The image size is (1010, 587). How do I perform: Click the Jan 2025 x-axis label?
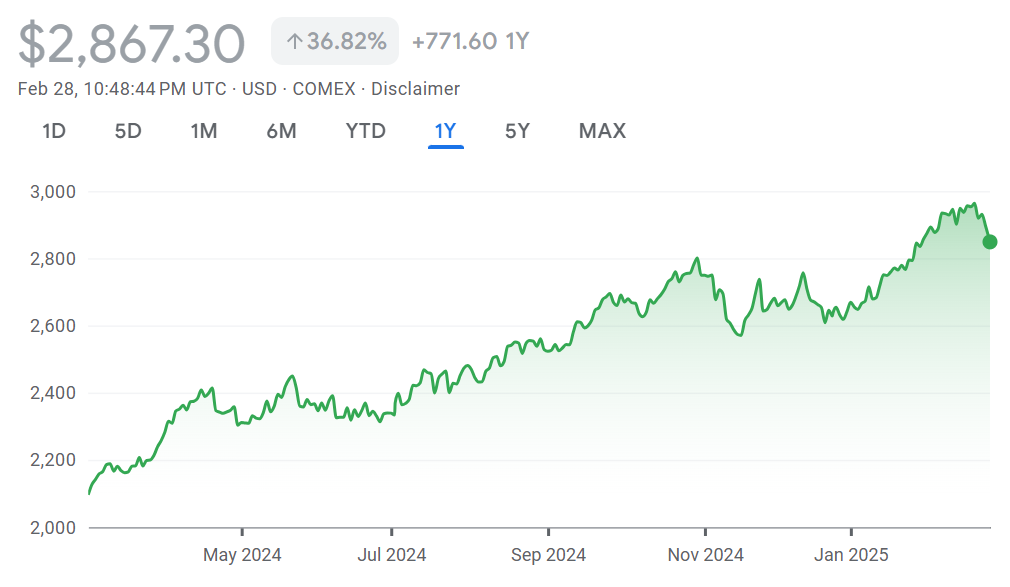point(851,555)
